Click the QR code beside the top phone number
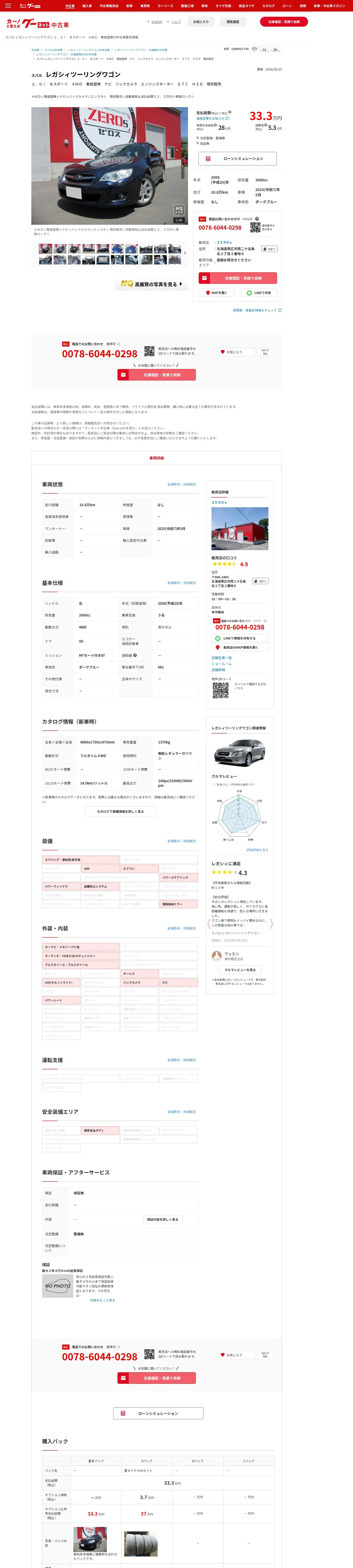353x1568 pixels. tap(255, 227)
